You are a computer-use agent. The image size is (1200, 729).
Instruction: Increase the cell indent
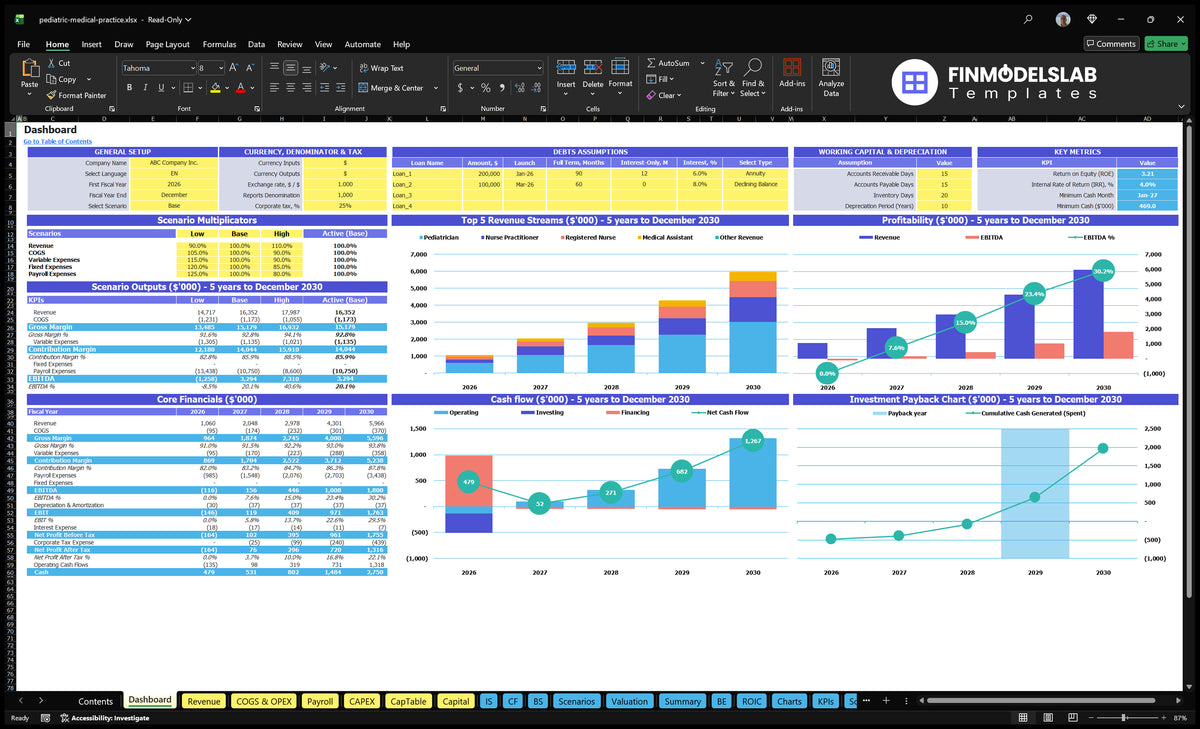pyautogui.click(x=341, y=87)
